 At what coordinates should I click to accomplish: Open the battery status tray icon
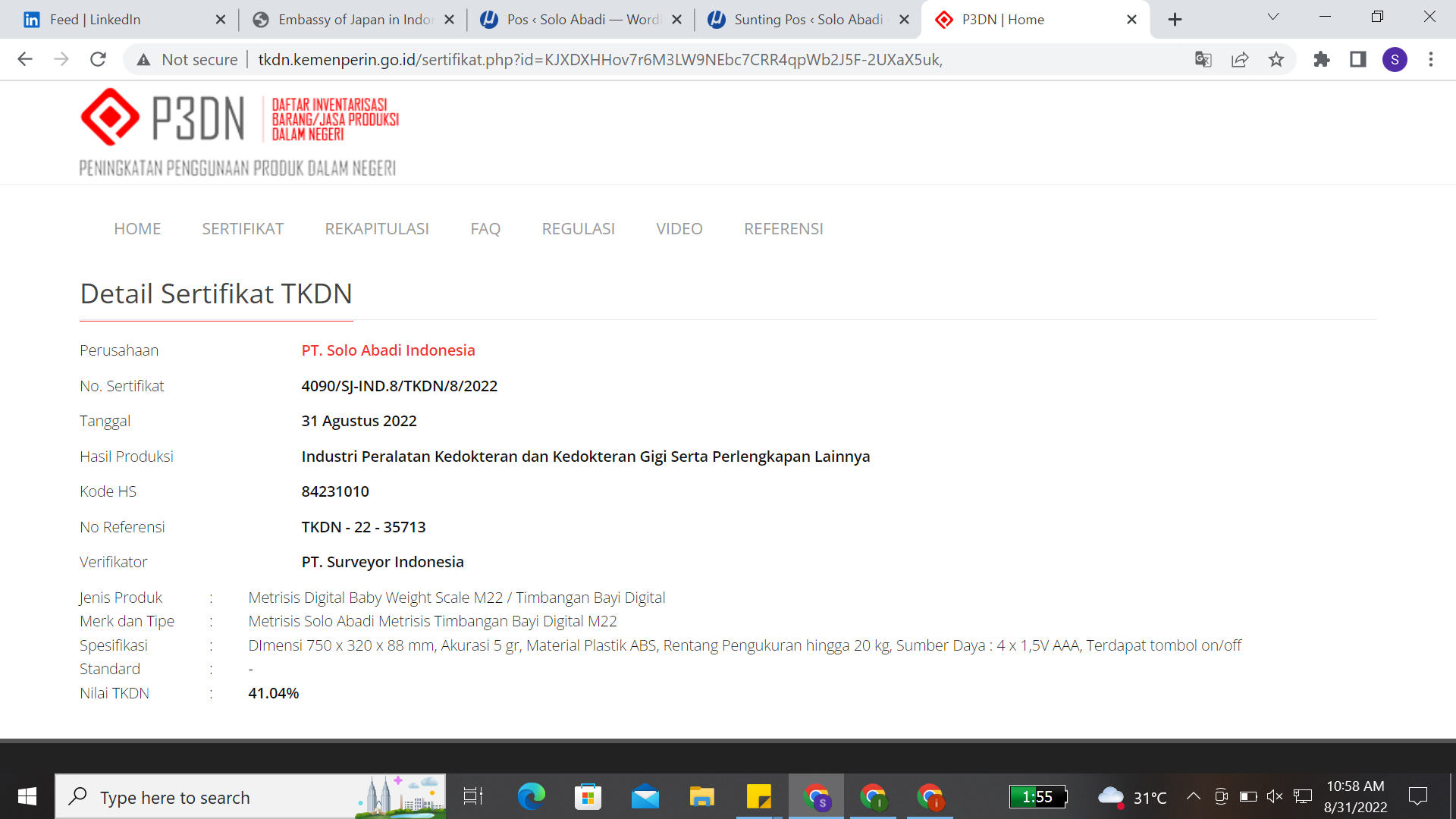coord(1248,796)
